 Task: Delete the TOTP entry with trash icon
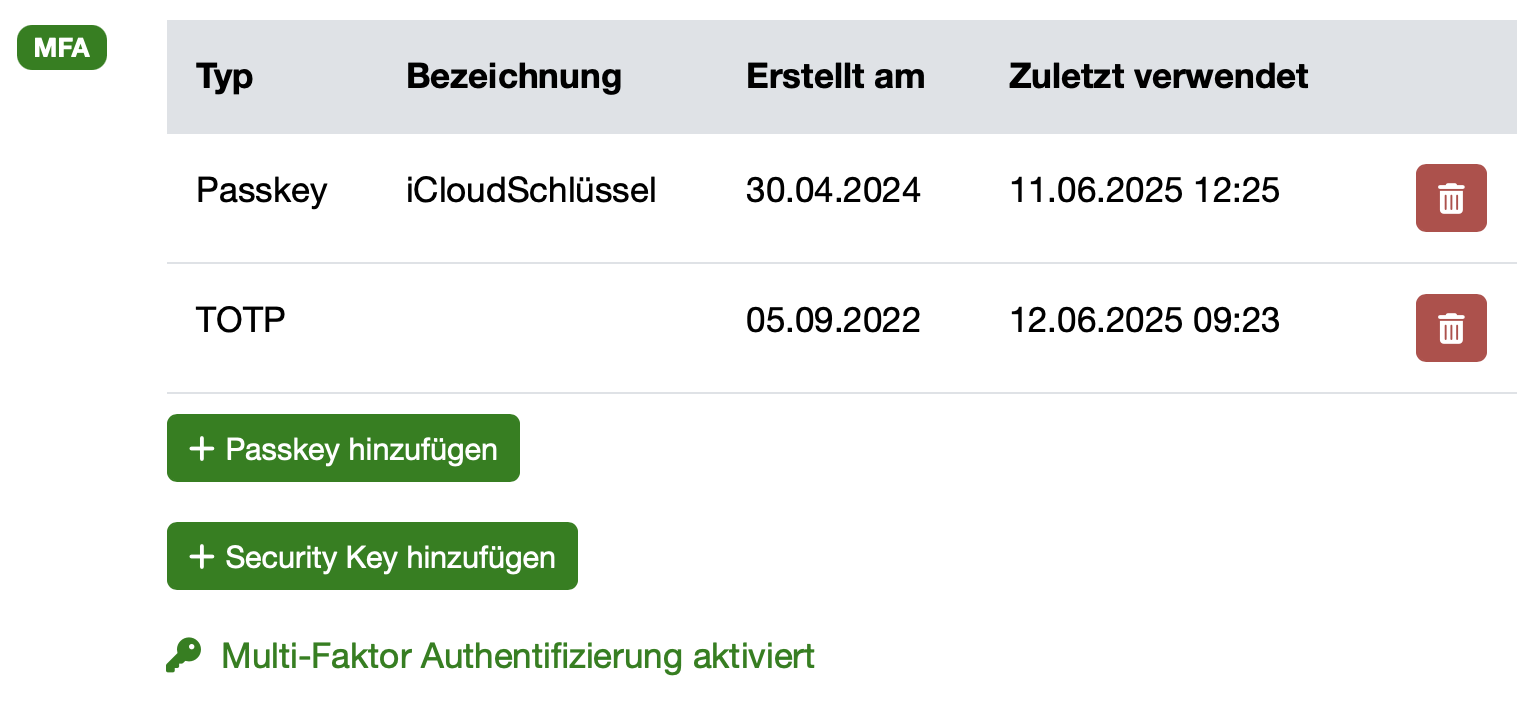pos(1450,328)
